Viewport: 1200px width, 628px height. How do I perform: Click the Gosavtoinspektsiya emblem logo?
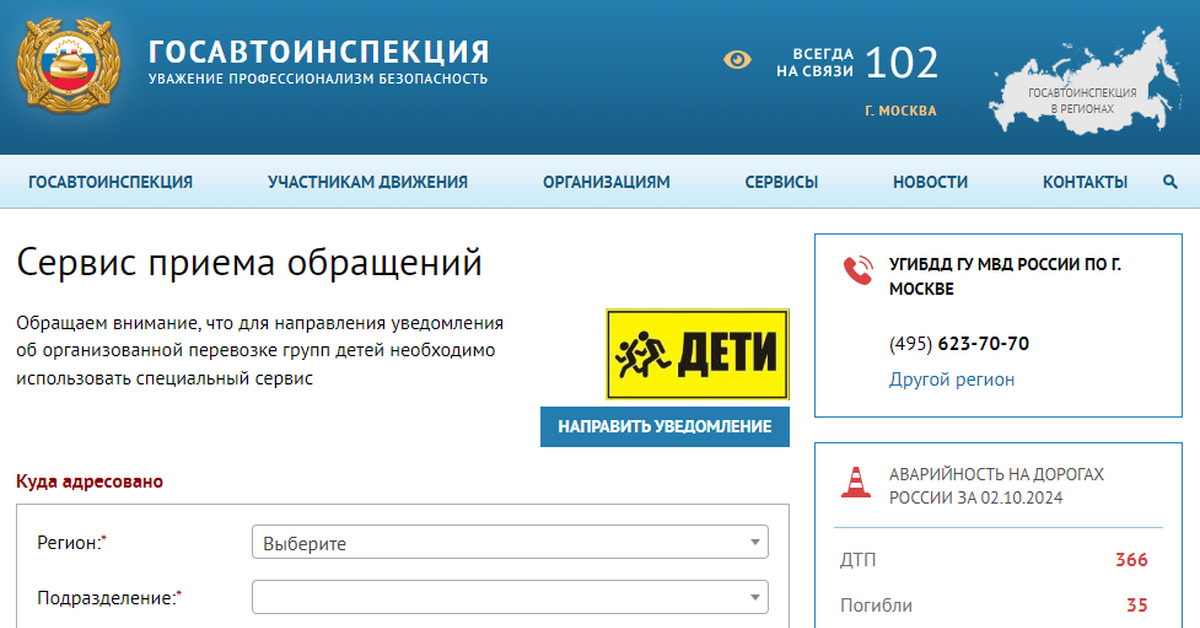click(69, 66)
